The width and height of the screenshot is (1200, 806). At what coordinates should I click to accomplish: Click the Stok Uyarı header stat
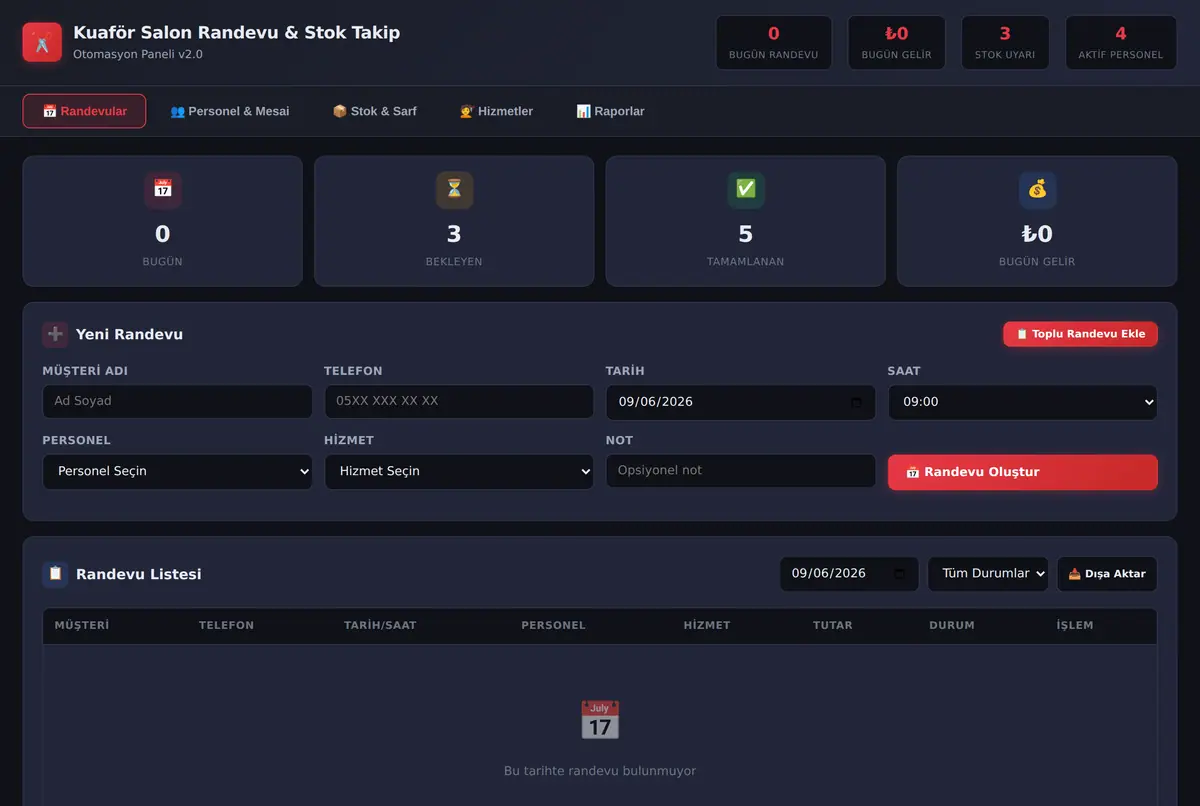click(x=1005, y=43)
